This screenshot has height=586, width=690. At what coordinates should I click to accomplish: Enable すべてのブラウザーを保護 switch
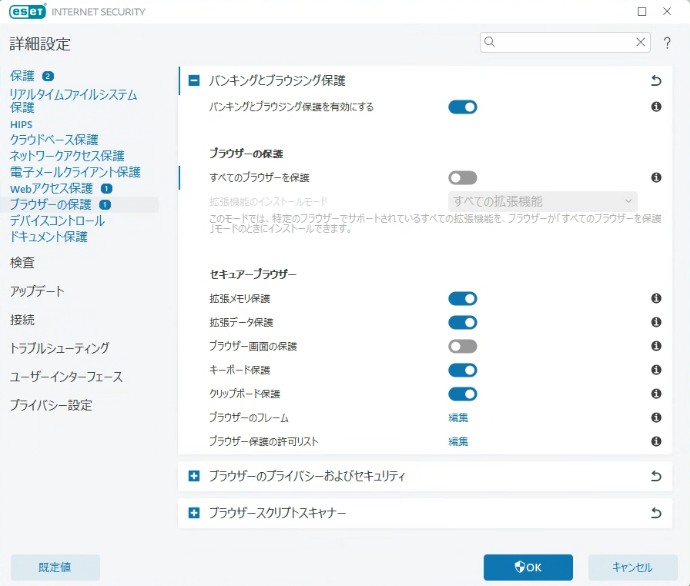tap(462, 178)
